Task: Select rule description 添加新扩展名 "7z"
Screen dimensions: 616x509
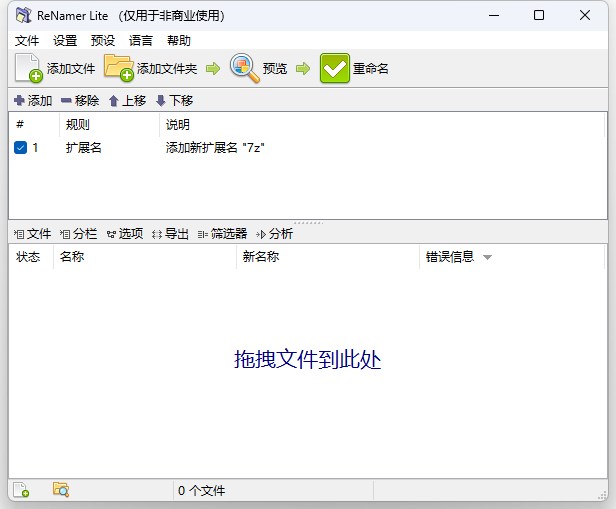Action: [x=215, y=148]
